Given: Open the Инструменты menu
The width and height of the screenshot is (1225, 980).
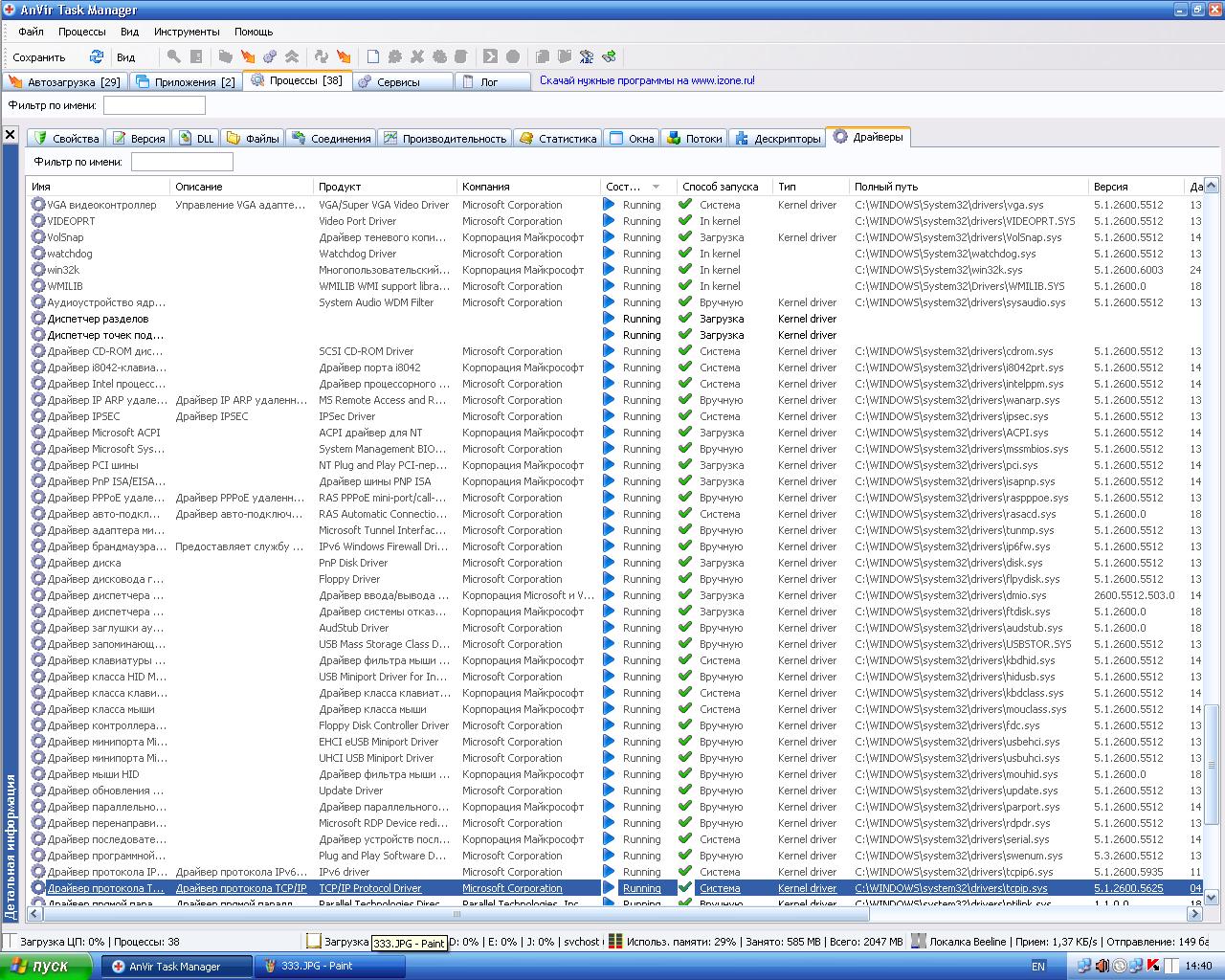Looking at the screenshot, I should [x=186, y=32].
